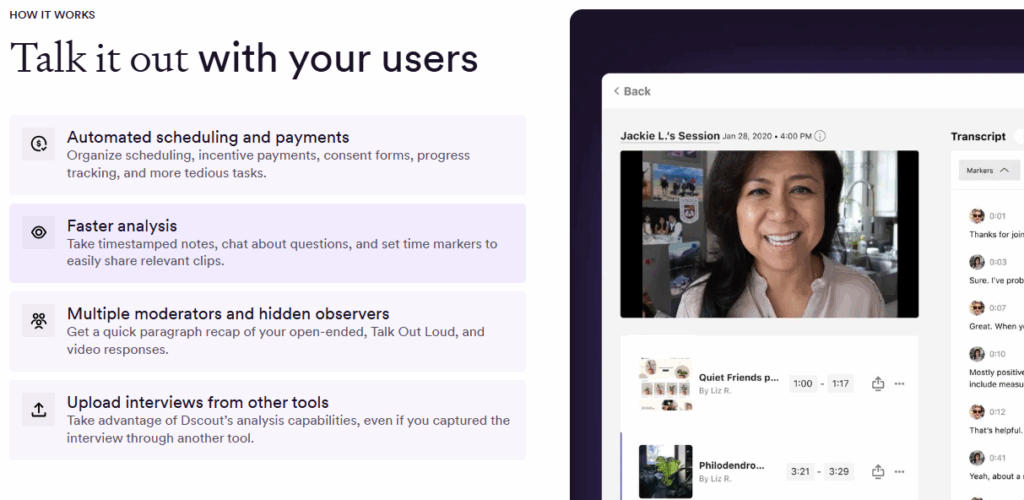This screenshot has width=1024, height=500.
Task: Open the Quiet Friends clip thumbnail
Action: [665, 383]
